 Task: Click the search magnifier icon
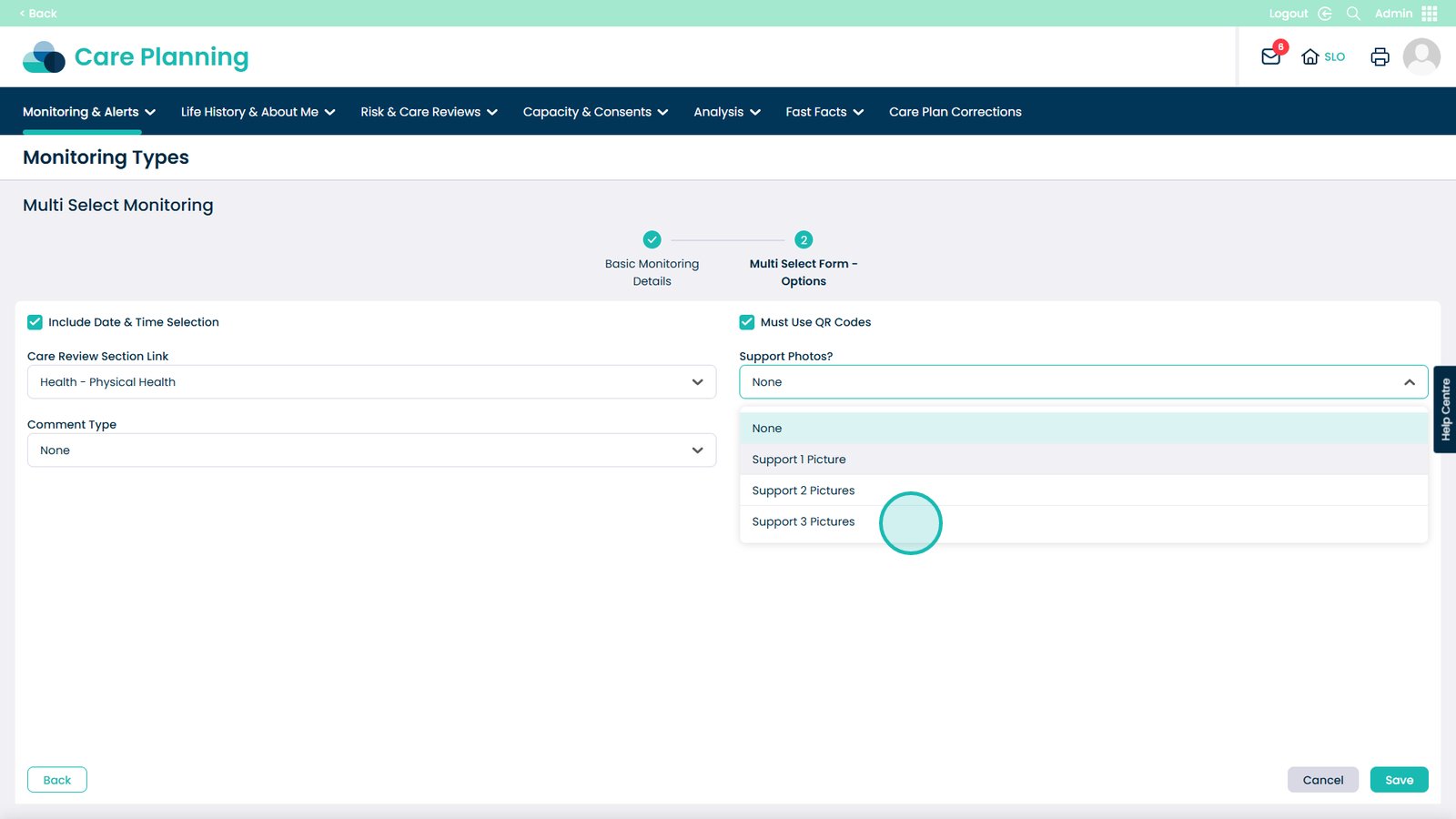point(1353,14)
